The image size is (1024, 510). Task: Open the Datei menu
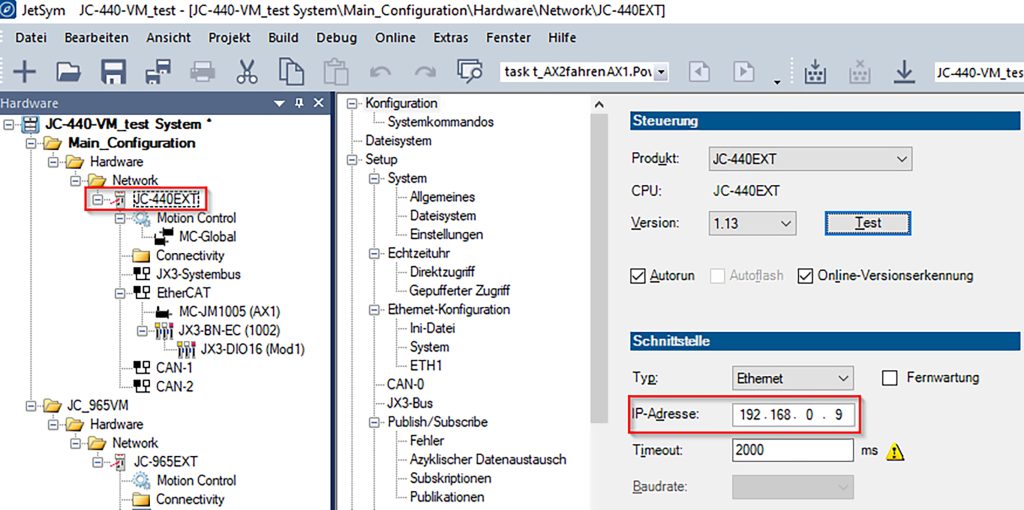(x=31, y=38)
